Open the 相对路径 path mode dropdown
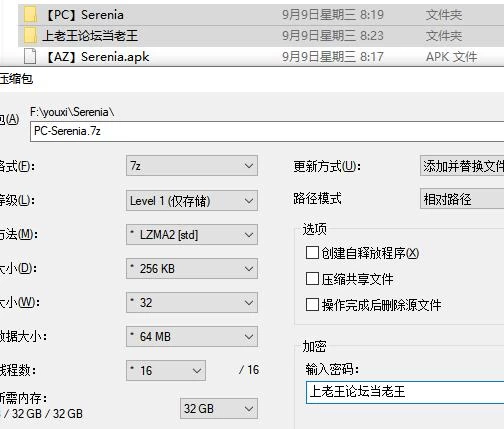 [x=462, y=199]
